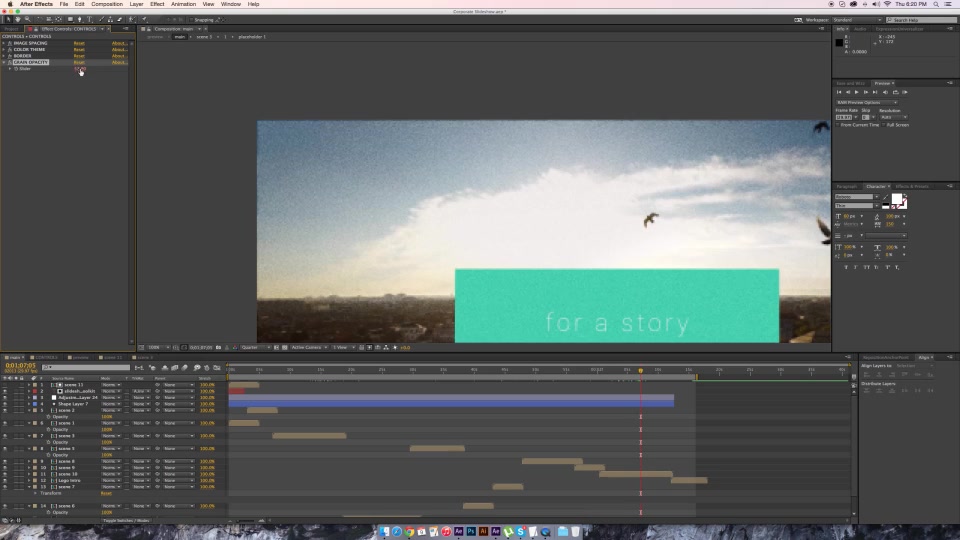Collapse the GRAIN OPACITY effect
960x540 pixels.
(4, 62)
